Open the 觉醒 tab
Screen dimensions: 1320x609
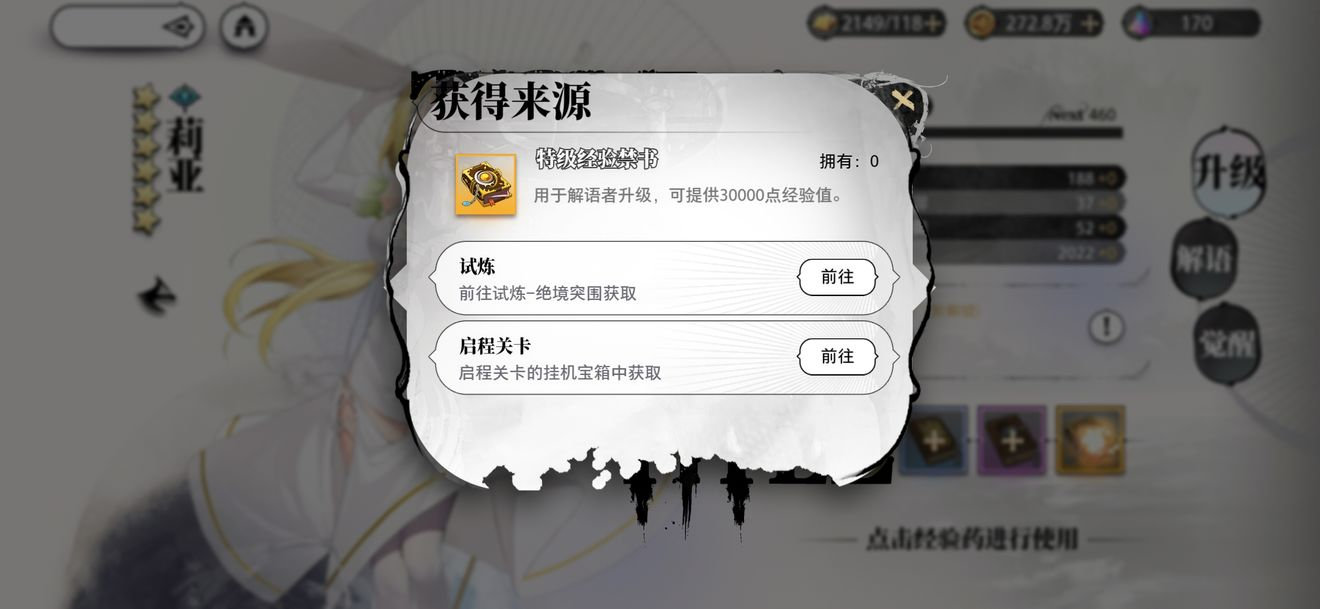pyautogui.click(x=1227, y=344)
